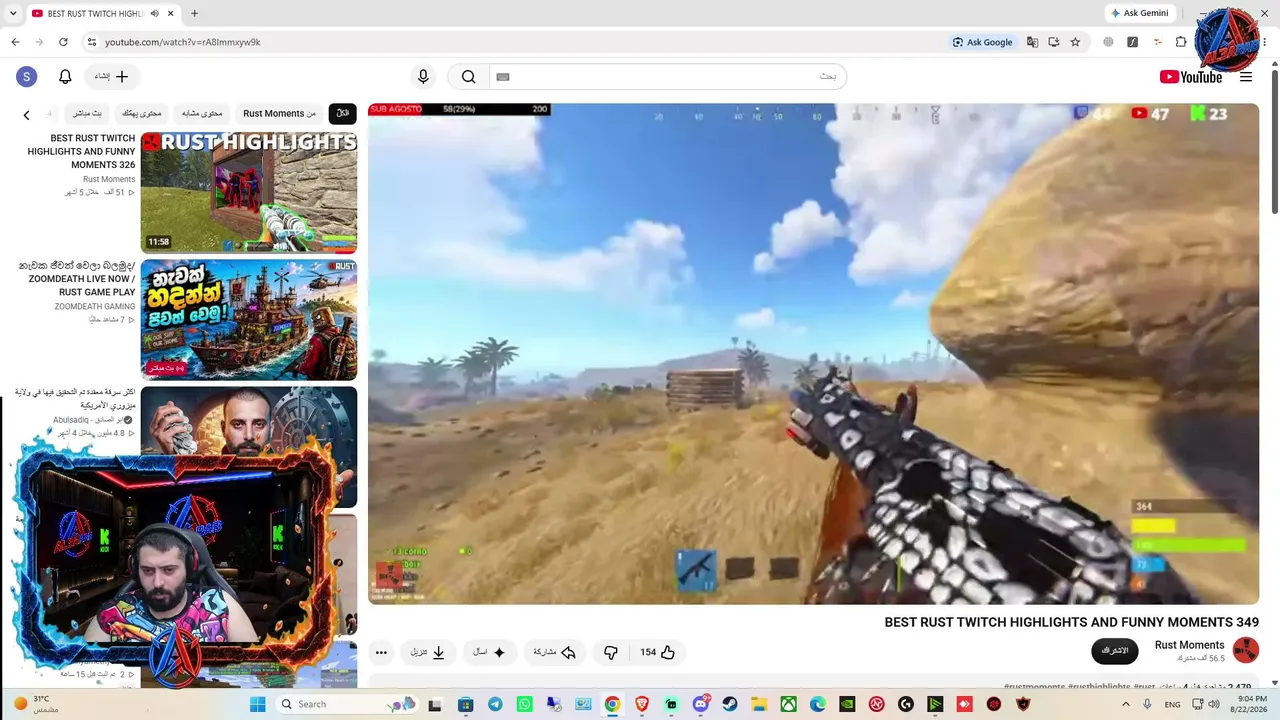
Task: Open a new browser tab
Action: pos(194,14)
